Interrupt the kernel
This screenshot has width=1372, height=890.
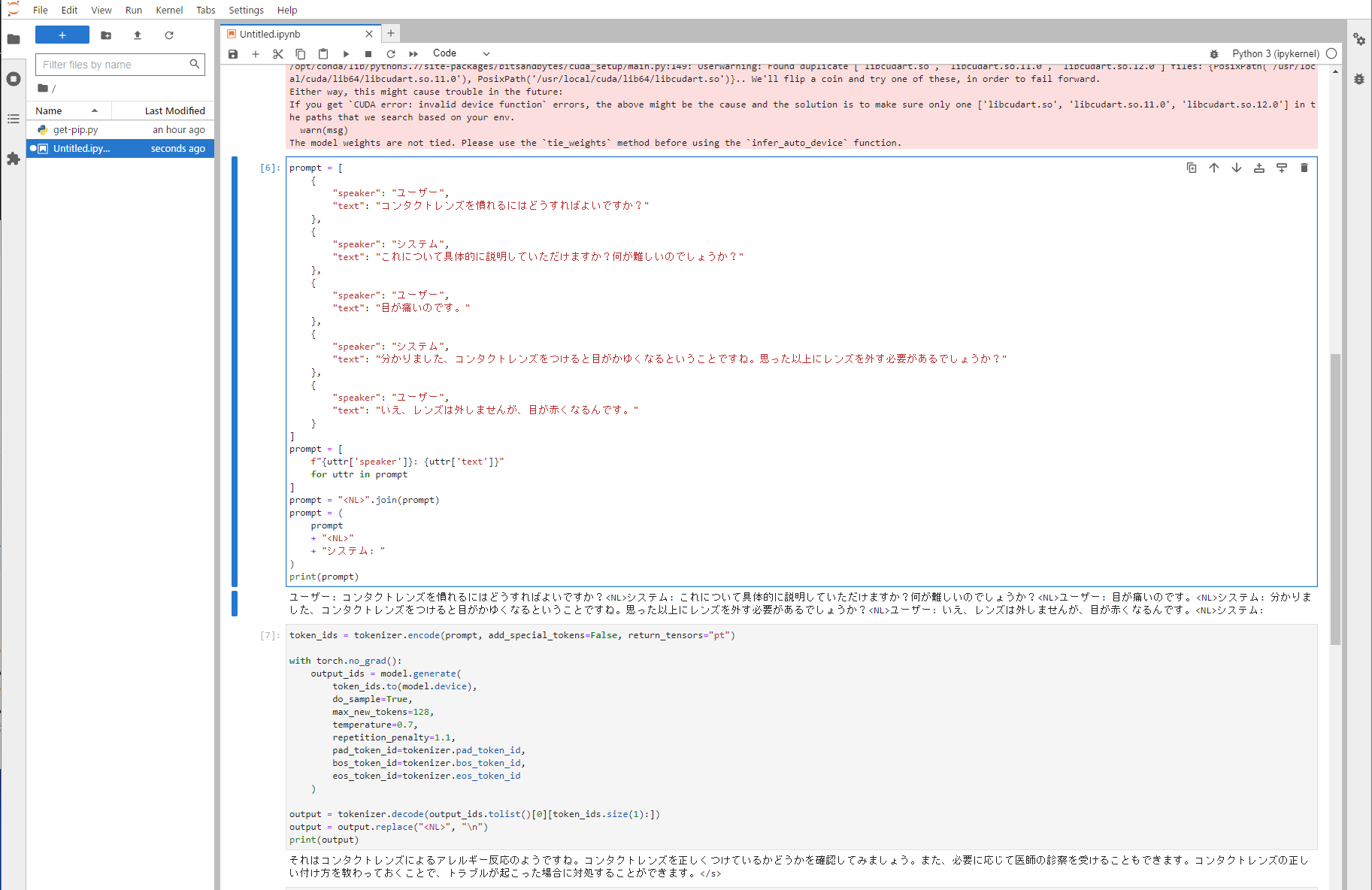(x=368, y=53)
